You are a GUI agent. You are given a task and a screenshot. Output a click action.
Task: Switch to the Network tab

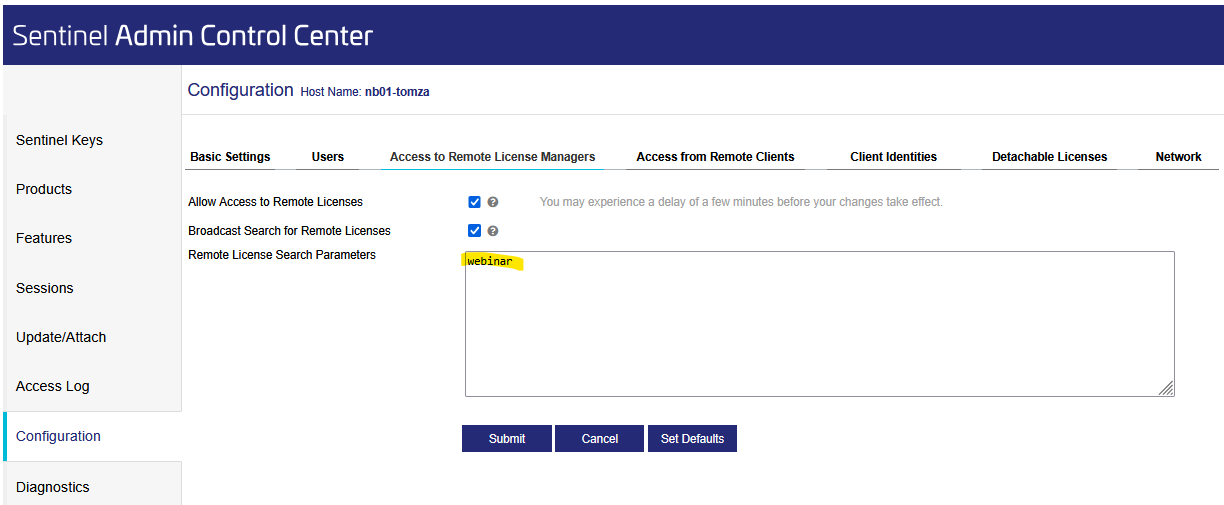click(x=1178, y=157)
